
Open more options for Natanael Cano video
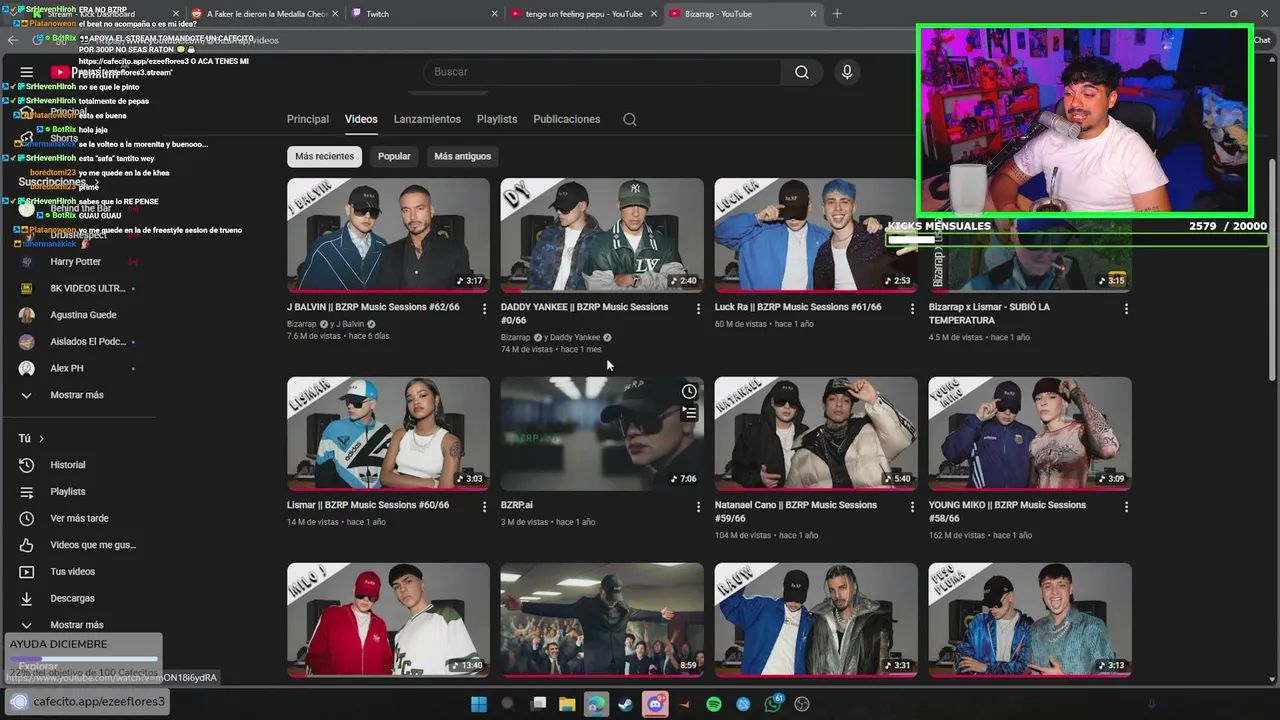(x=912, y=507)
